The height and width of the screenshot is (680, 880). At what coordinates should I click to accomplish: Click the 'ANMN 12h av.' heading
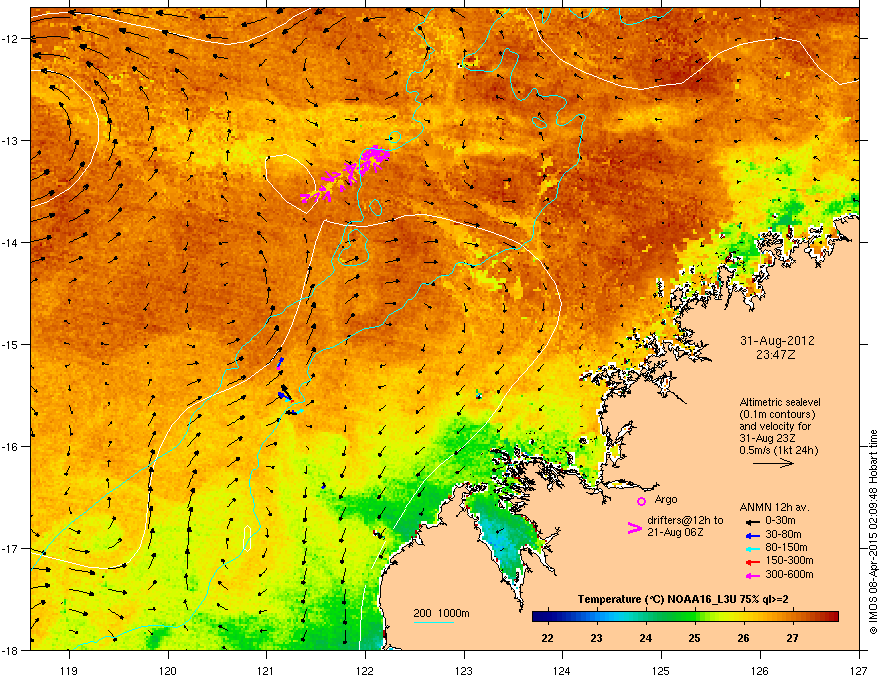point(774,507)
